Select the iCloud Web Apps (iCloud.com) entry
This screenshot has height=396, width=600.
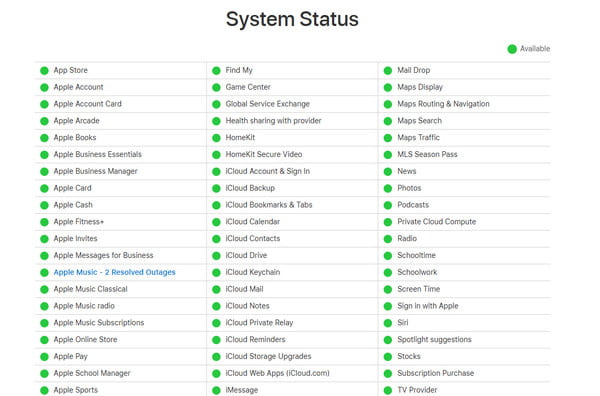click(277, 373)
